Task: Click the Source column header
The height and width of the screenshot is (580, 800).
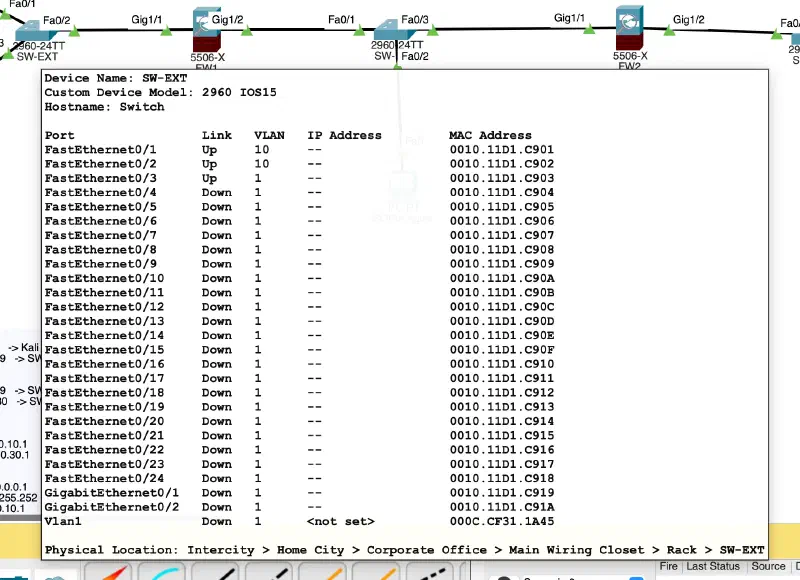Action: [768, 566]
